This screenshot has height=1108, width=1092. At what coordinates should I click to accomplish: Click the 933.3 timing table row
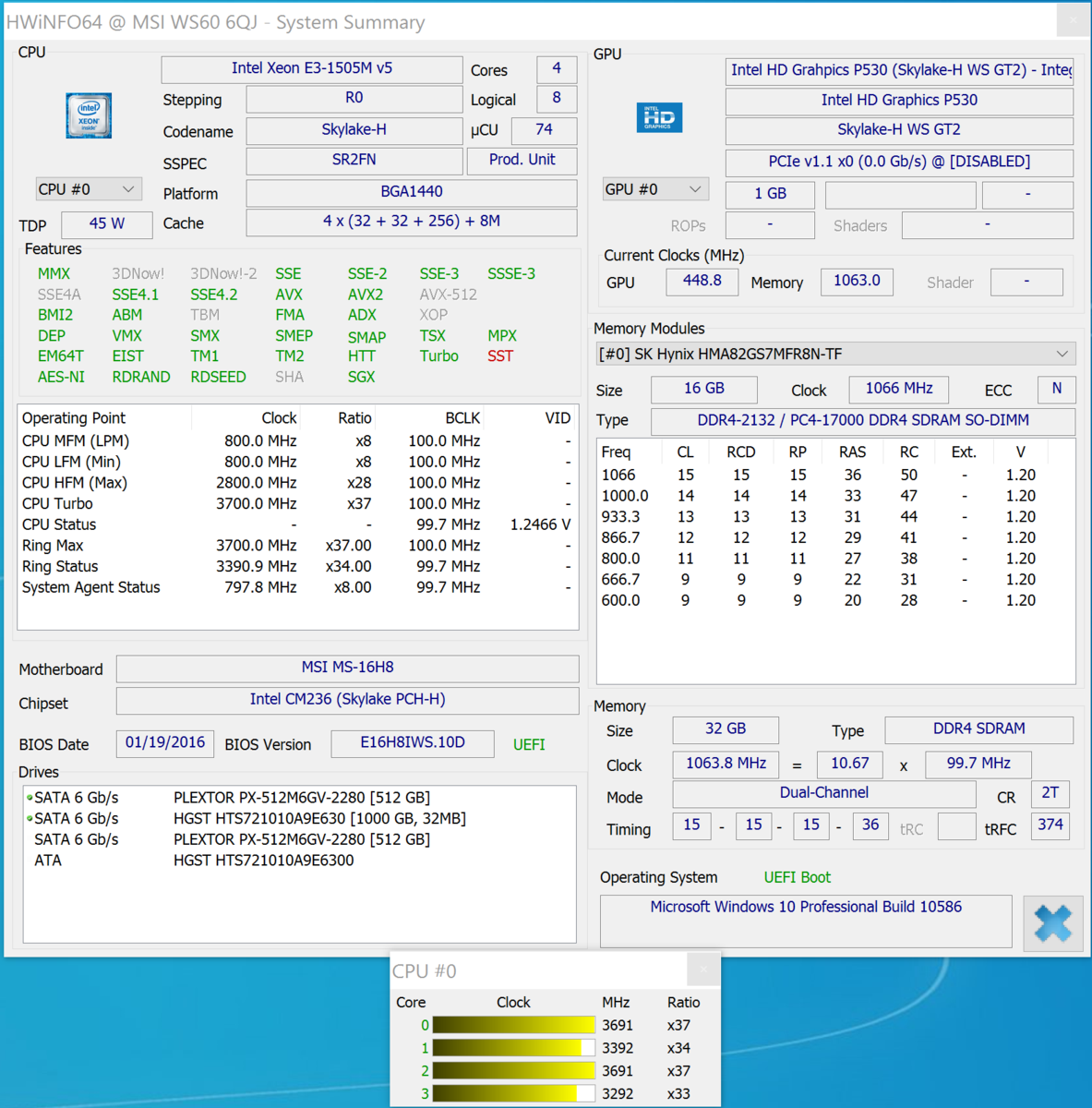coord(835,516)
